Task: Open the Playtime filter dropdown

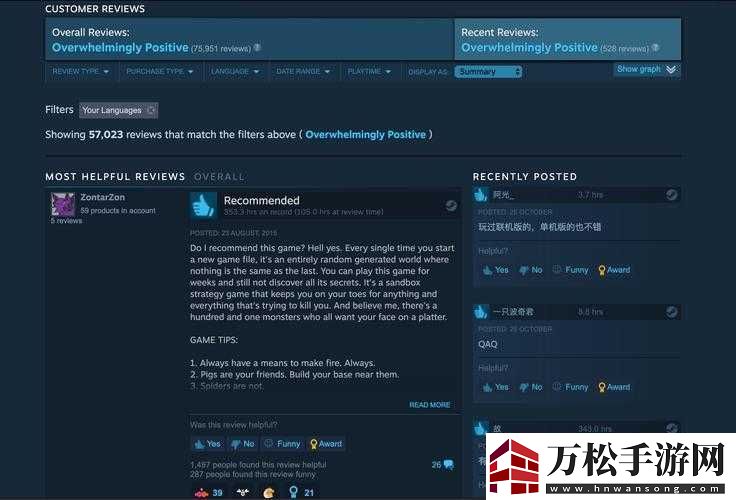Action: coord(369,72)
